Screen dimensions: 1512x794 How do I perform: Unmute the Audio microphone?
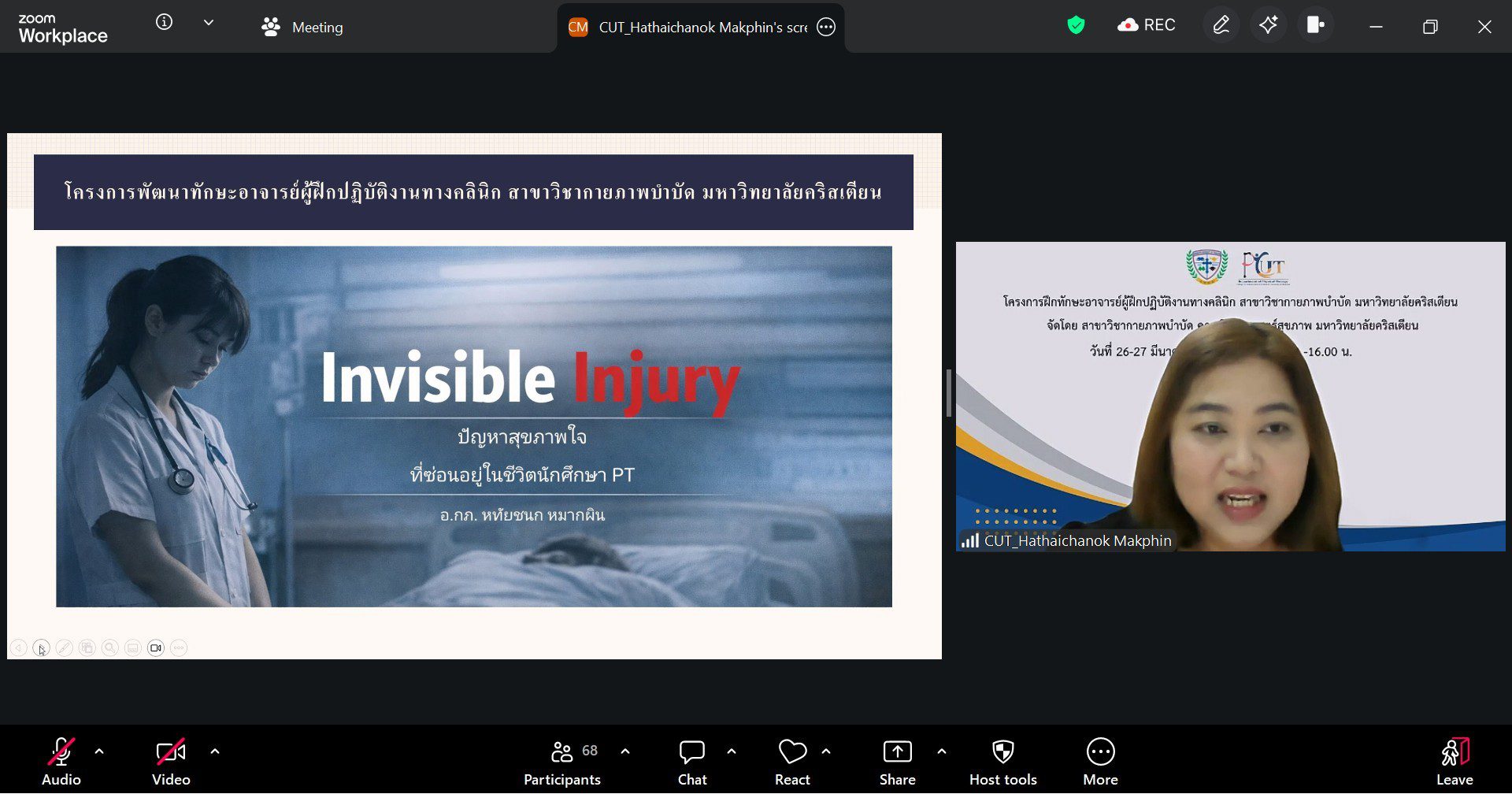pos(61,762)
